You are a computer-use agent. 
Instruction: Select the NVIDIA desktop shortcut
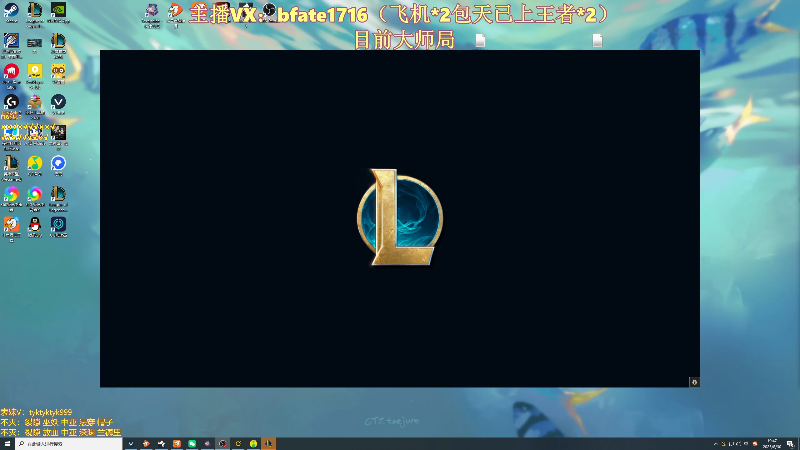[x=58, y=10]
